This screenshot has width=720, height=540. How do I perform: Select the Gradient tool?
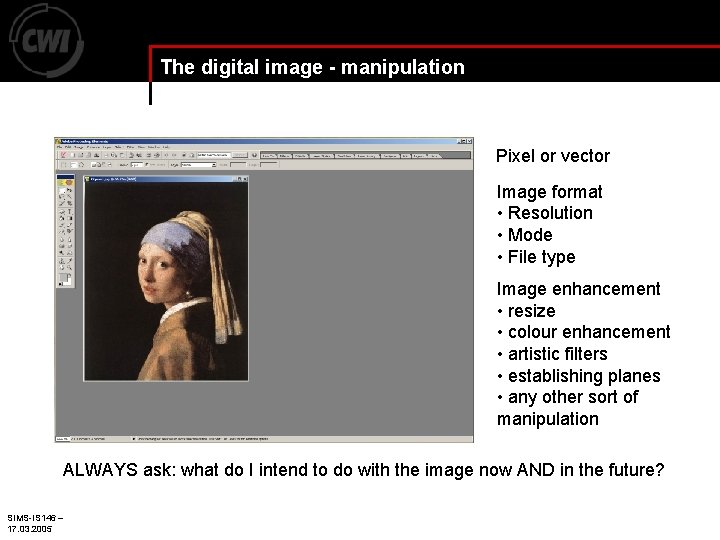(x=70, y=218)
